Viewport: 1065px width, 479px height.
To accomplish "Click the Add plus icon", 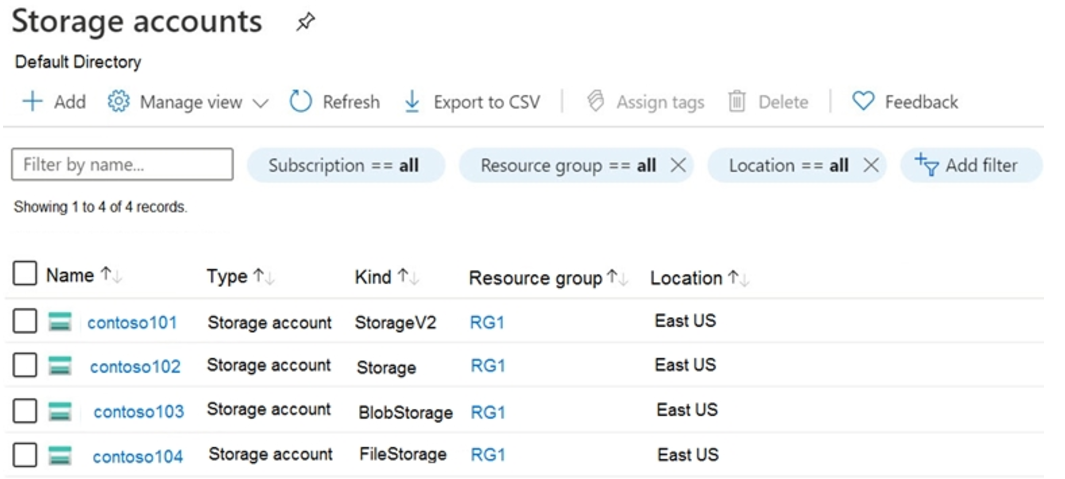I will tap(33, 102).
